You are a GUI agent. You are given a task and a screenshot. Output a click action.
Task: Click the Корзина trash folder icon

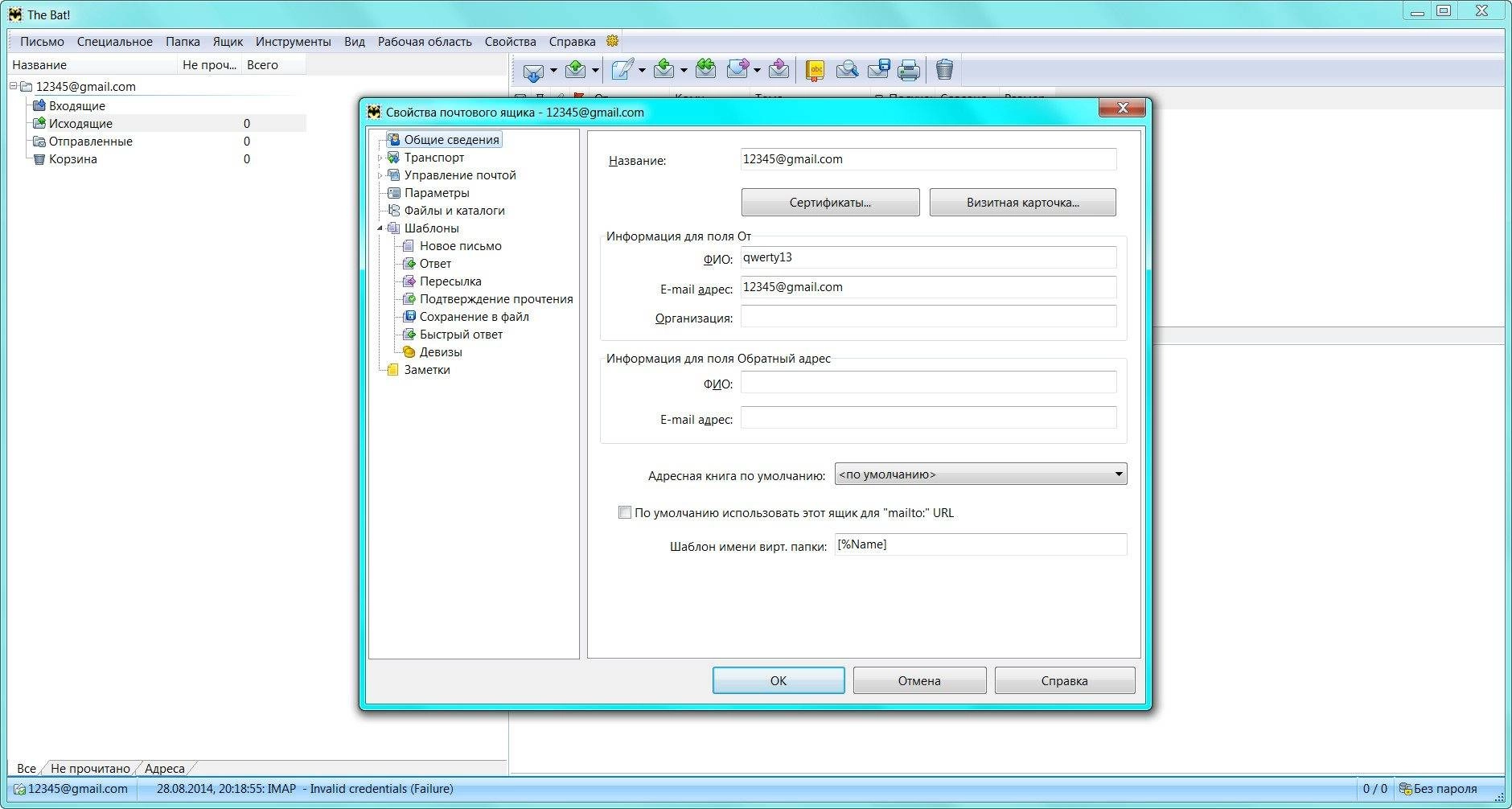(x=39, y=158)
